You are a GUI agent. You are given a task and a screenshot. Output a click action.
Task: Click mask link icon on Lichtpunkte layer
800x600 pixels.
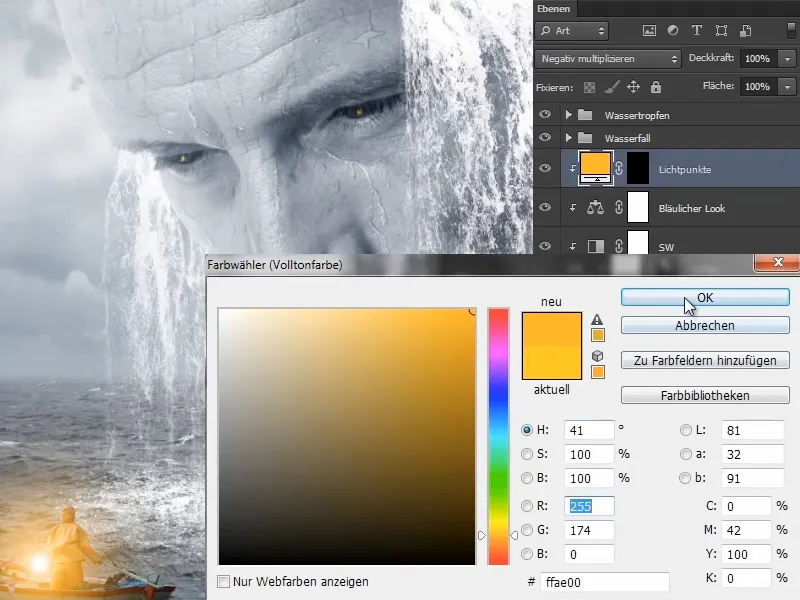(x=618, y=168)
